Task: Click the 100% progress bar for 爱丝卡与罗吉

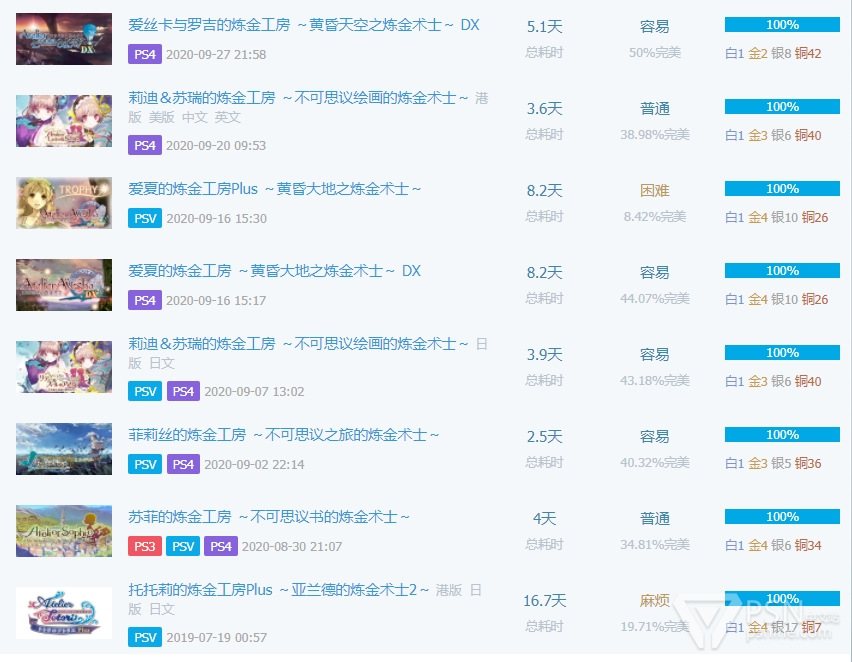Action: pyautogui.click(x=782, y=25)
